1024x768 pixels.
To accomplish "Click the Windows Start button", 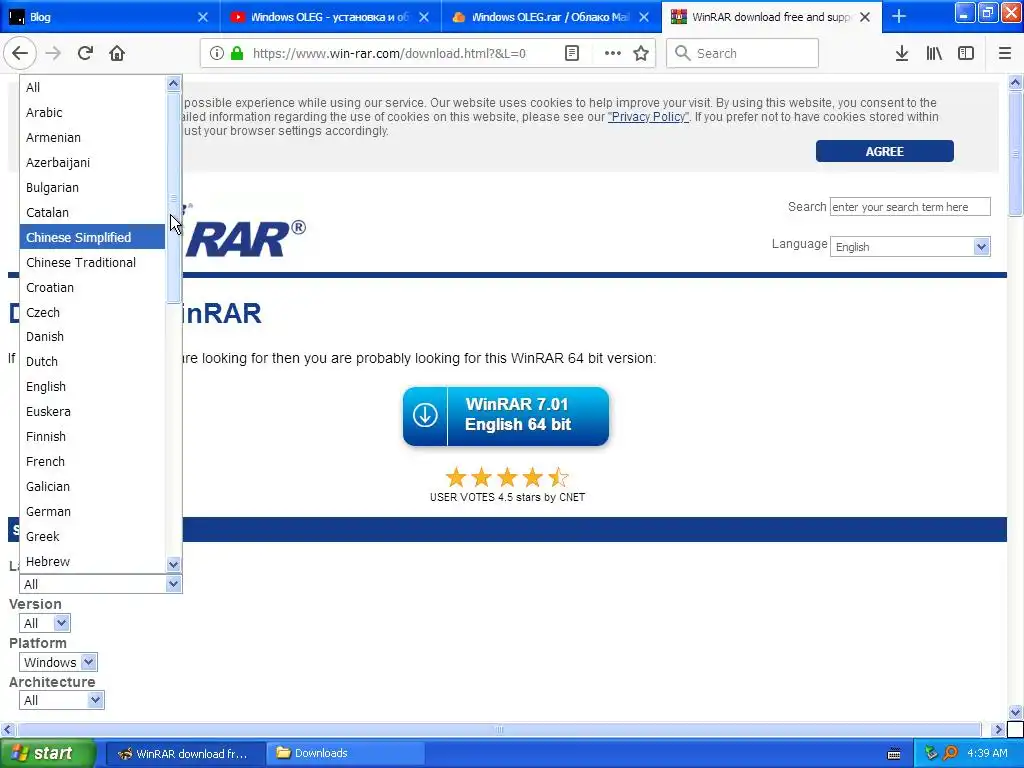I will click(47, 753).
